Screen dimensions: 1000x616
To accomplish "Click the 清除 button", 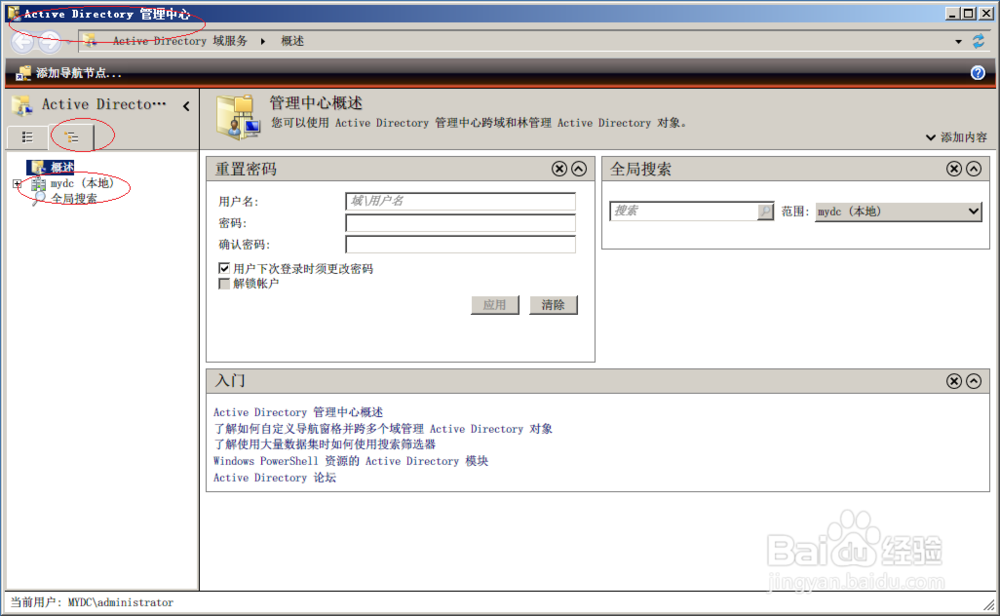I will pos(553,305).
